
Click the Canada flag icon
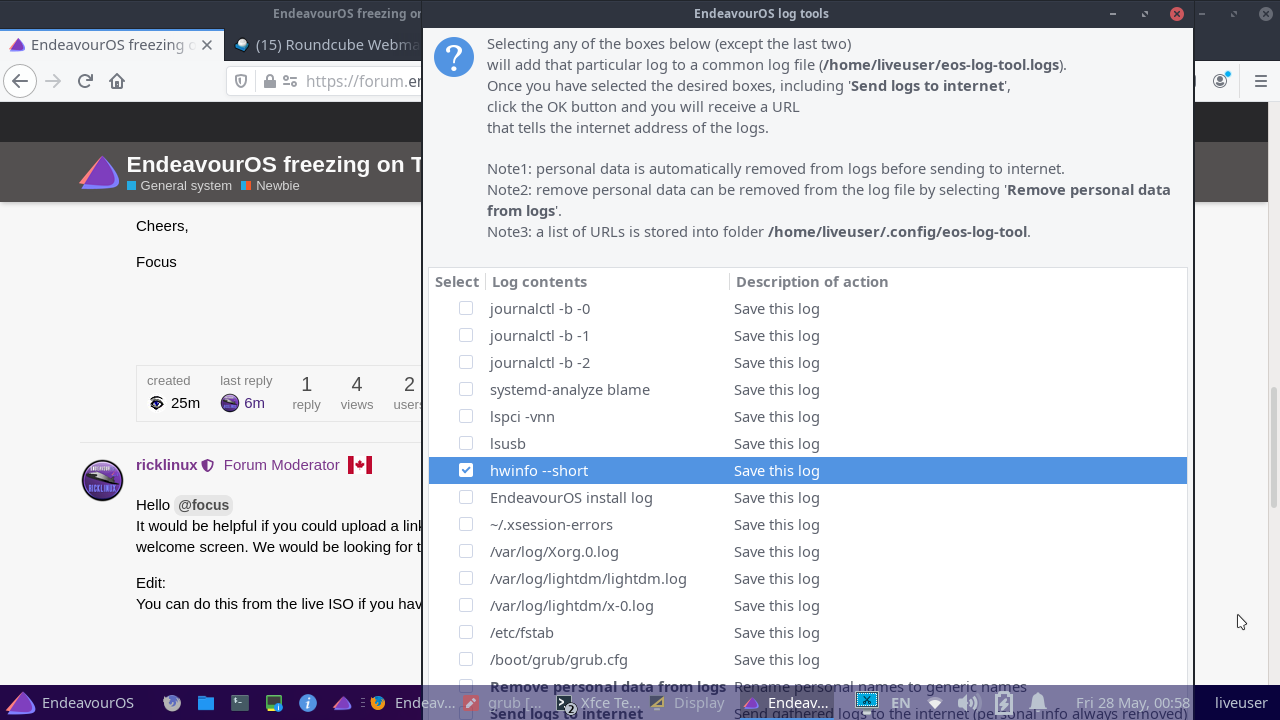tap(360, 465)
